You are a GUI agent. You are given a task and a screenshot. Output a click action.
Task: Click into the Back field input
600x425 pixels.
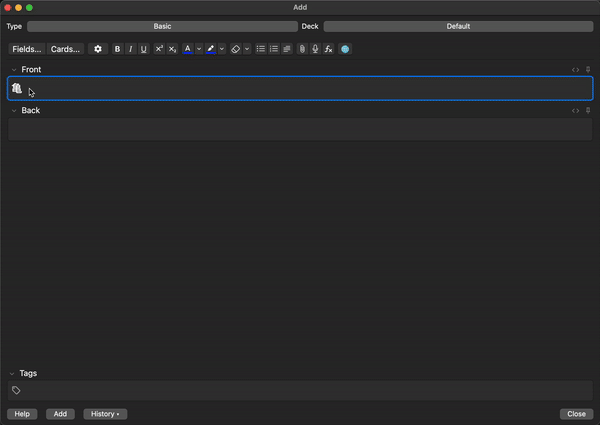point(300,129)
